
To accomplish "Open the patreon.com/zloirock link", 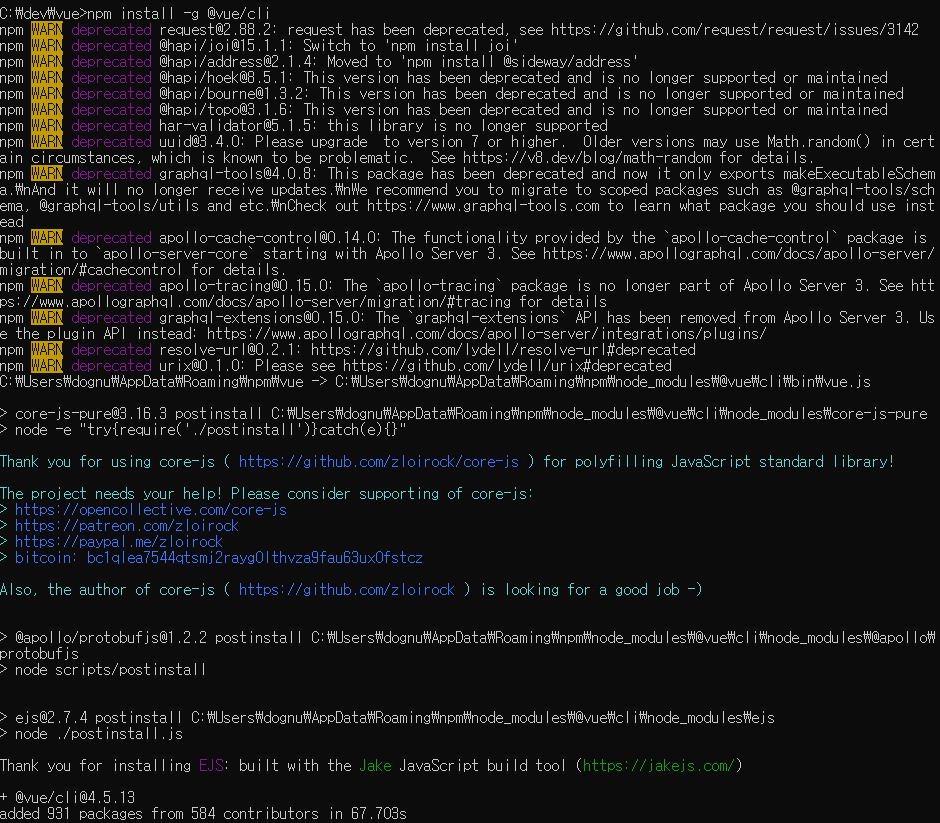I will 126,526.
